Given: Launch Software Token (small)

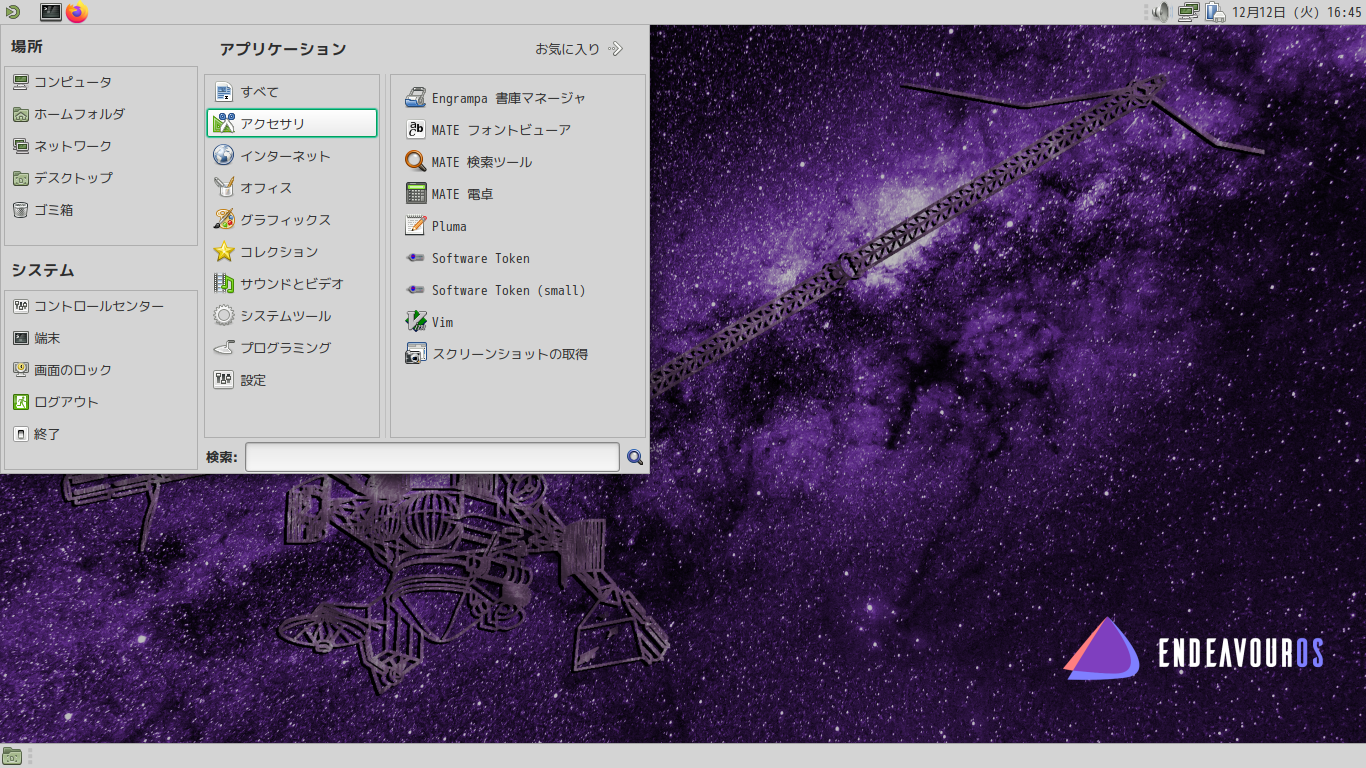Looking at the screenshot, I should coord(517,290).
